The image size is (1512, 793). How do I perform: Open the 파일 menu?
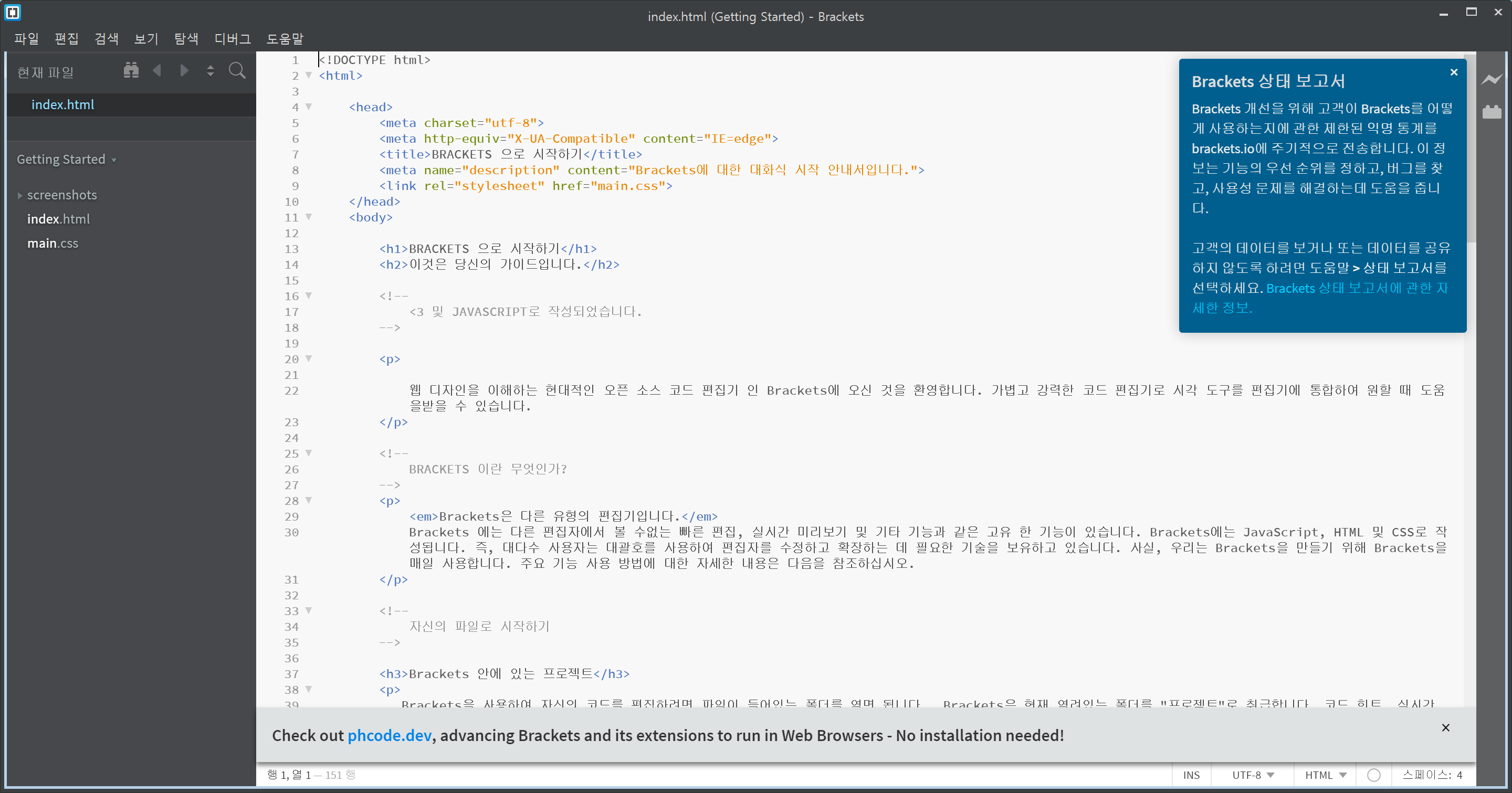coord(26,39)
